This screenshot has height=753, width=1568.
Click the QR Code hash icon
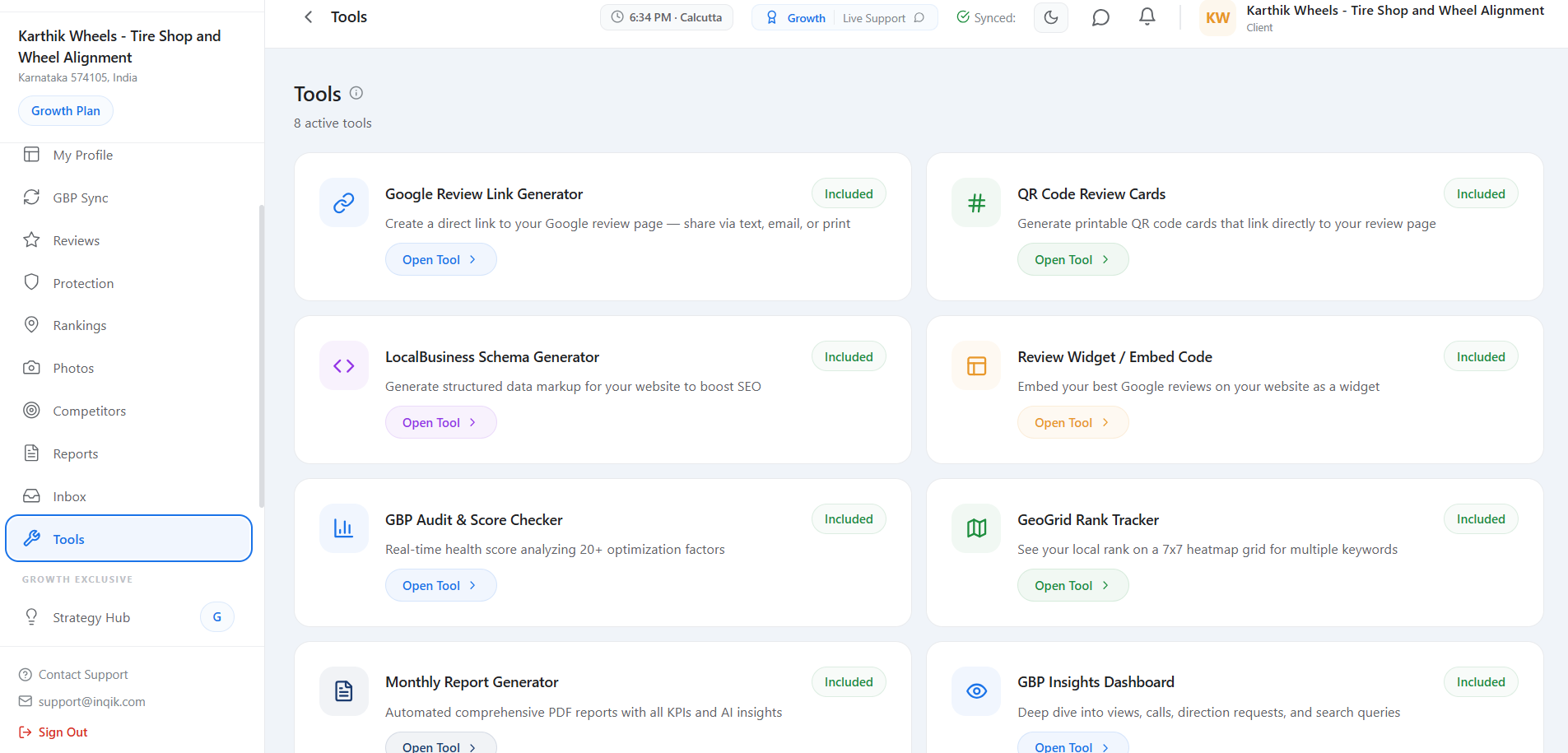[976, 202]
